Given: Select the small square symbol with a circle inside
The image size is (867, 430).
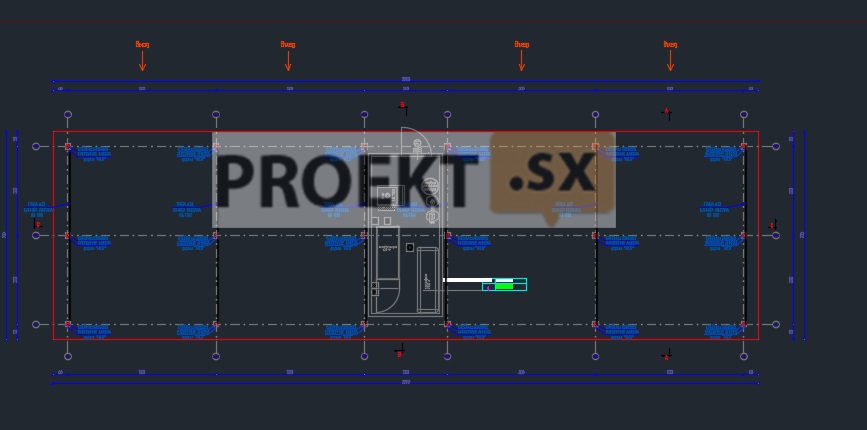Looking at the screenshot, I should coord(410,247).
